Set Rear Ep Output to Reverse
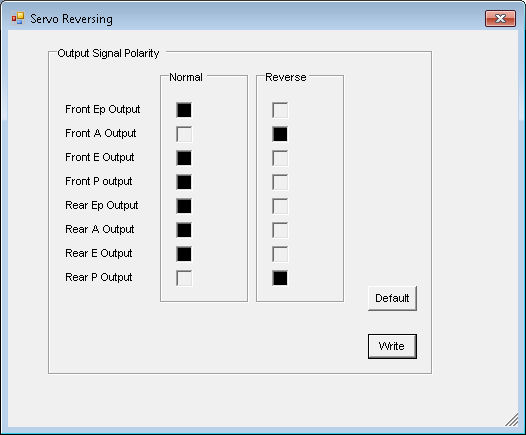 click(x=280, y=206)
